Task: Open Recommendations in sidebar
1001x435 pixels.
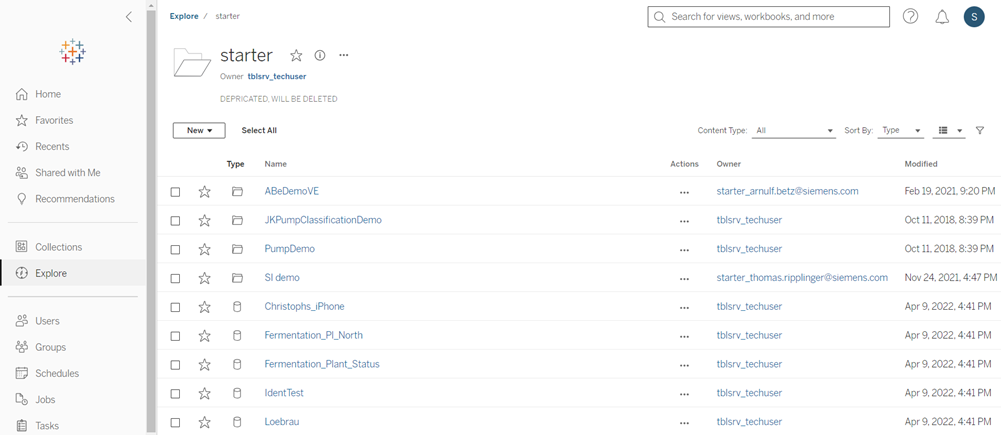Action: pos(73,199)
